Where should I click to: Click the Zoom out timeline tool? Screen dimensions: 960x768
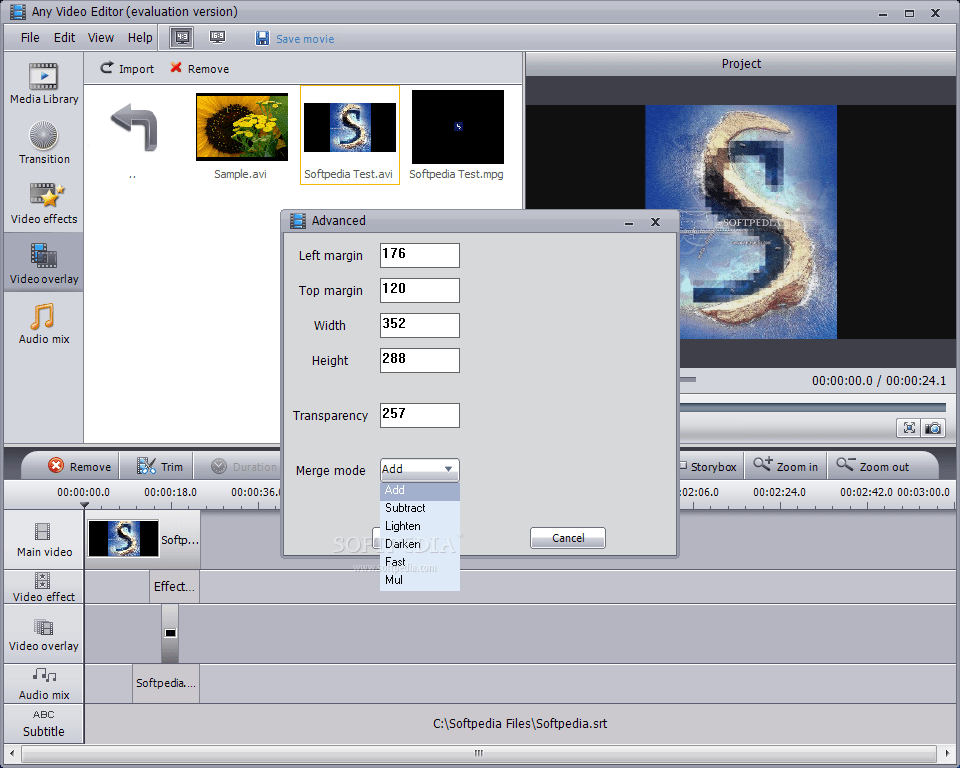pos(872,466)
